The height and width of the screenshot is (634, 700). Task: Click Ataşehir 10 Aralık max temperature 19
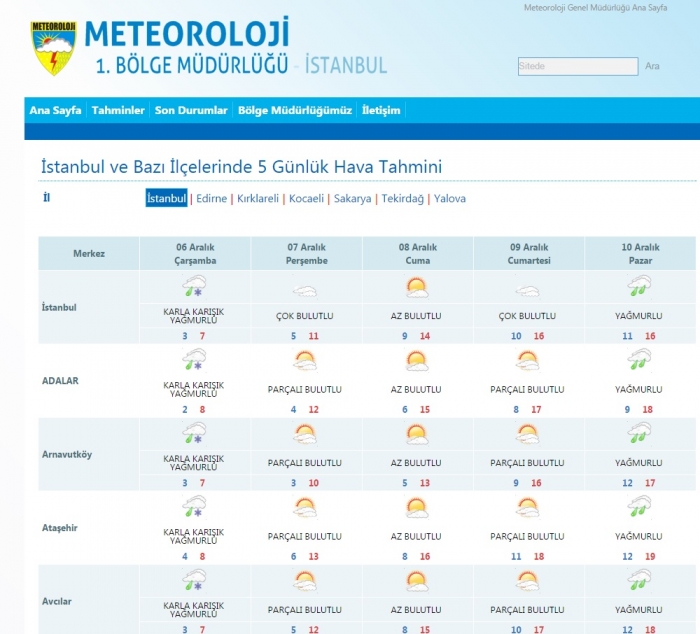(x=650, y=557)
